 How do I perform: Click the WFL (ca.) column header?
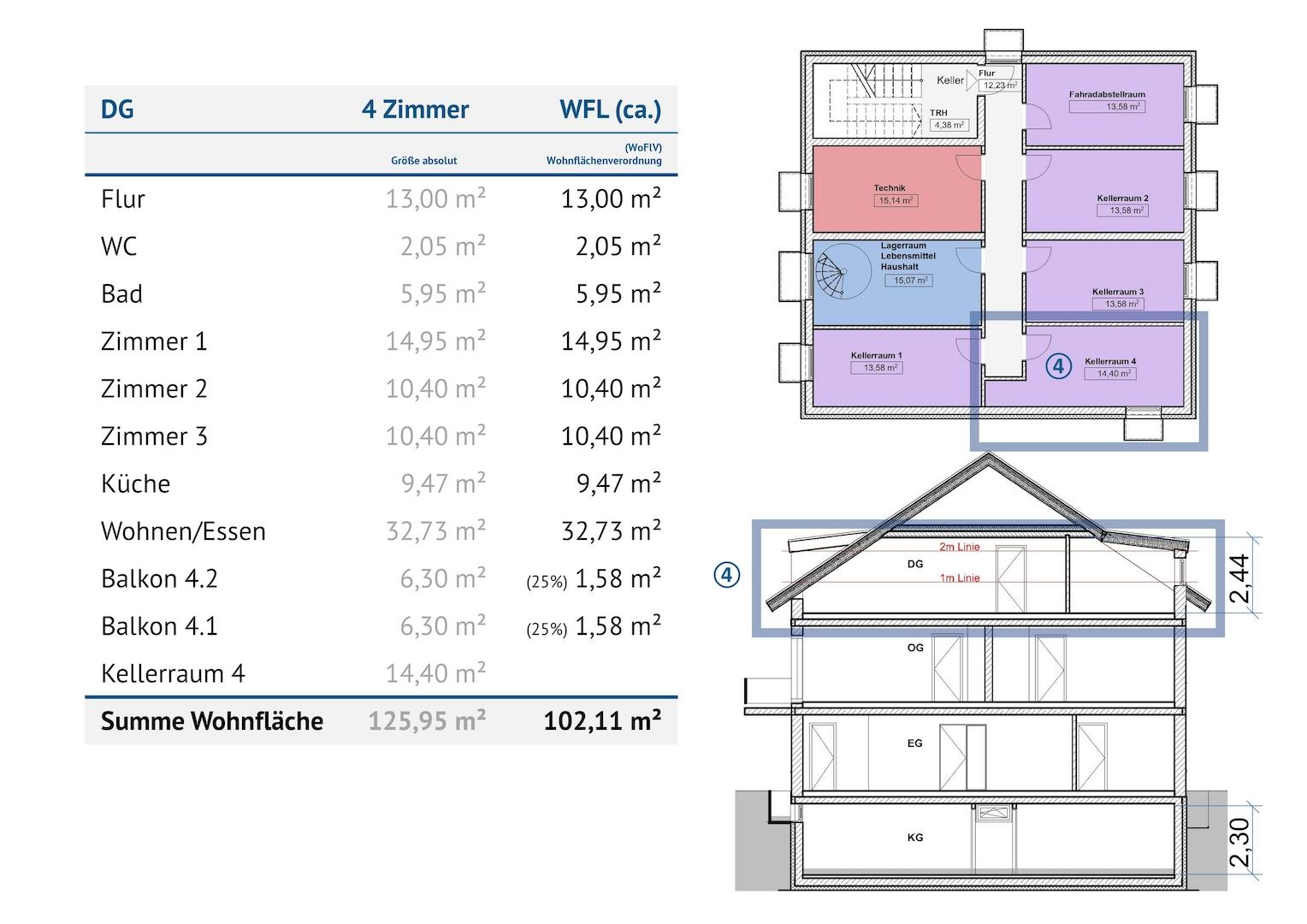(610, 110)
